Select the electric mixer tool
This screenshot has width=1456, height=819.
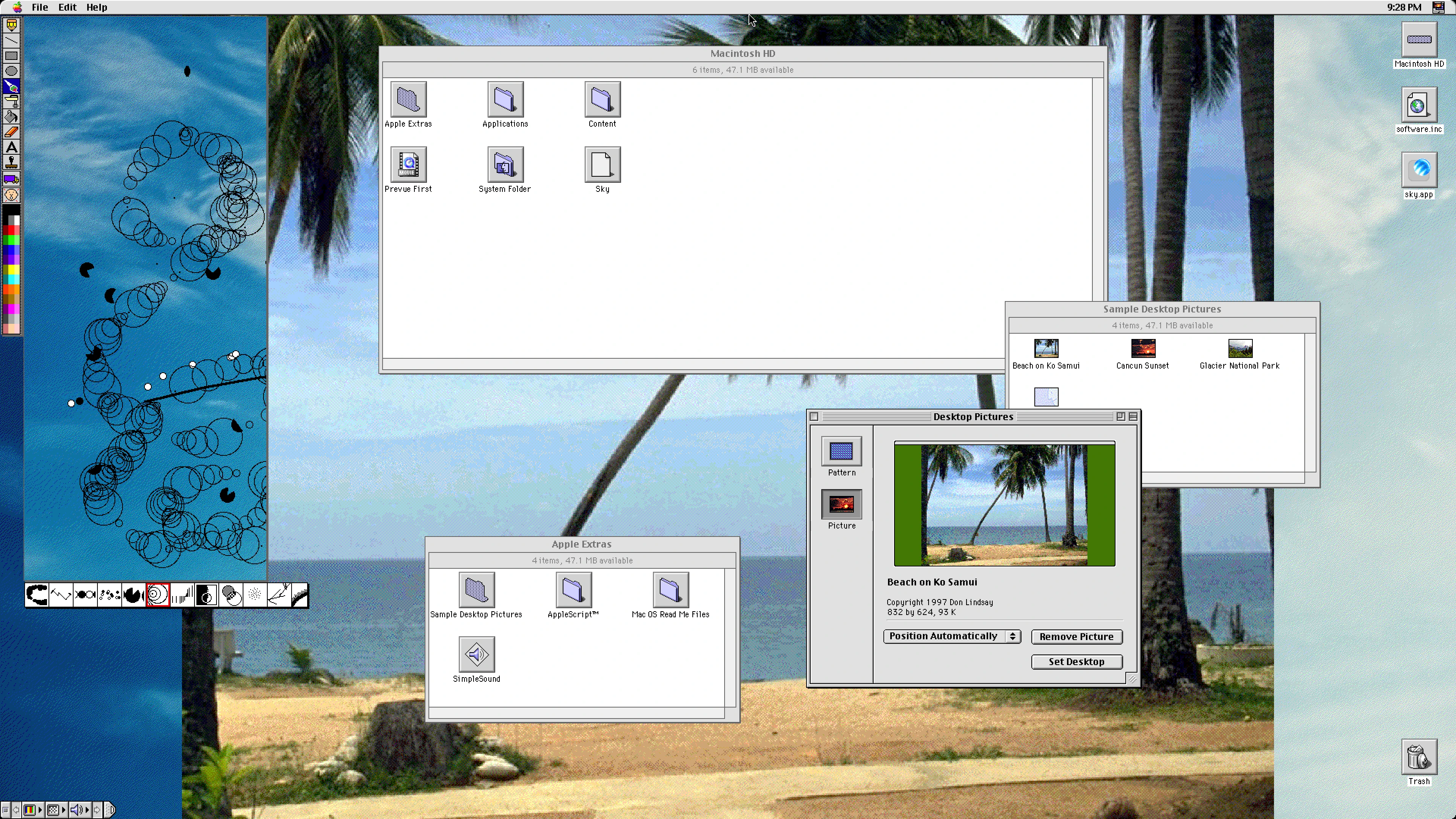[11, 101]
